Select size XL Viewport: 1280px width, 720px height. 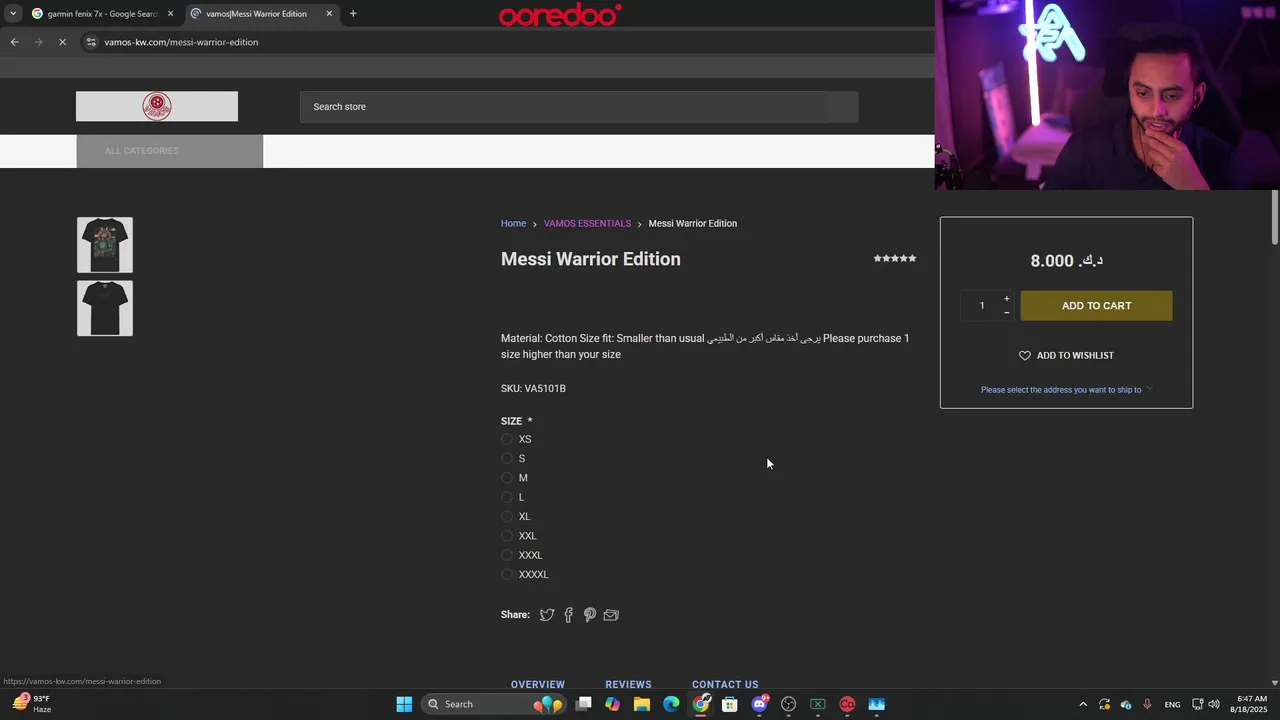click(507, 516)
